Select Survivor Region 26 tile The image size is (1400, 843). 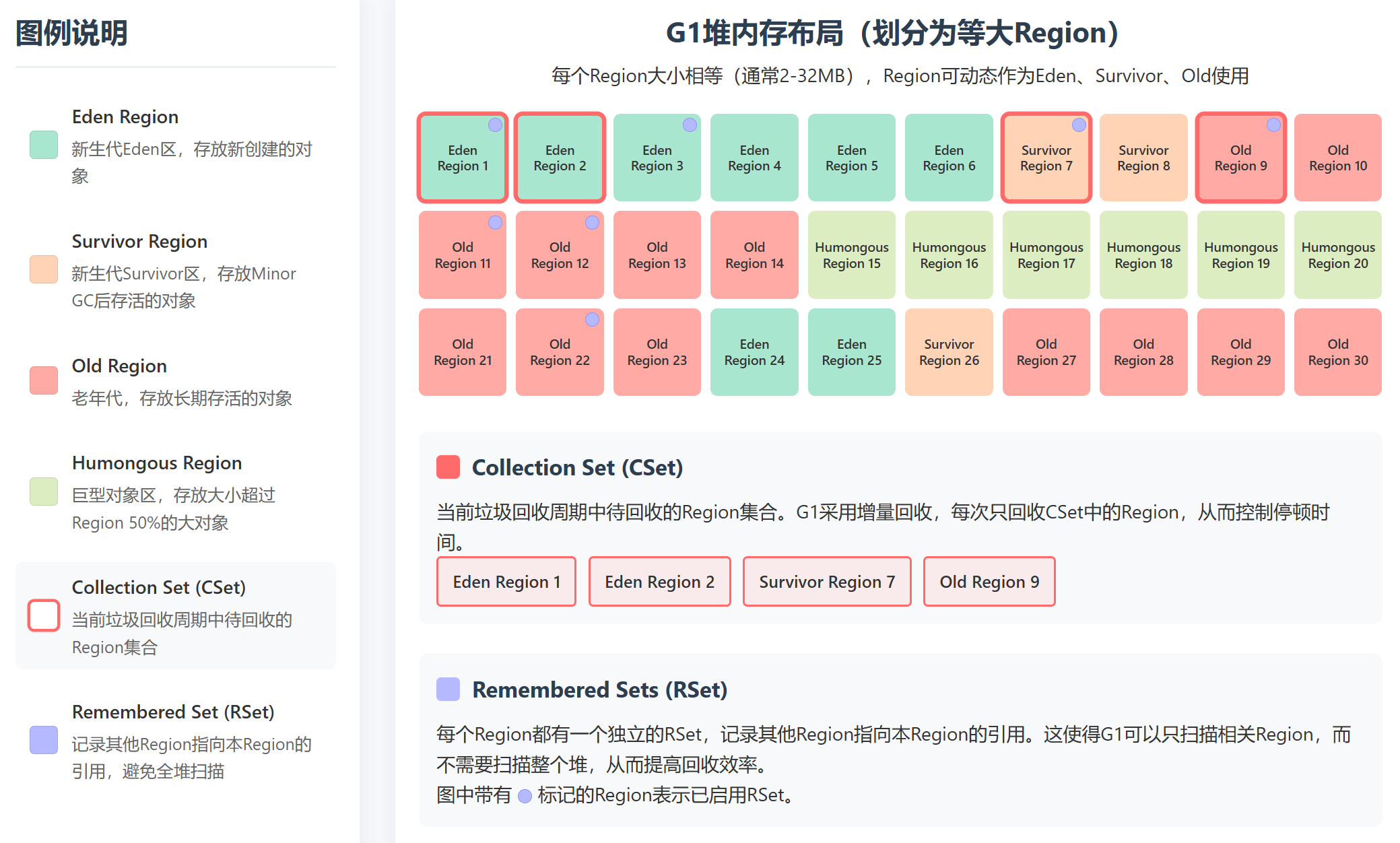coord(948,352)
